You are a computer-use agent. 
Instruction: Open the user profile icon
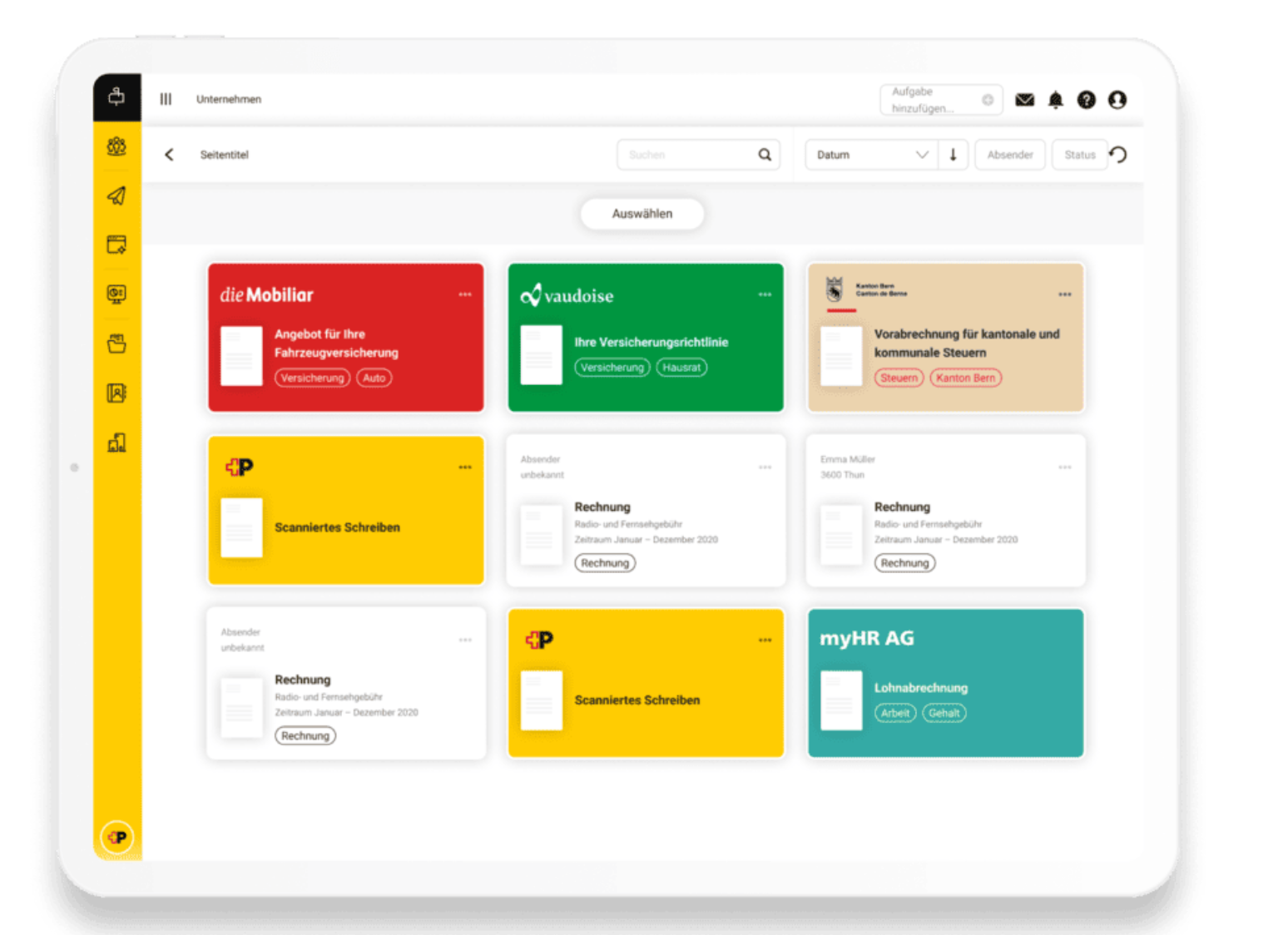pos(1117,100)
